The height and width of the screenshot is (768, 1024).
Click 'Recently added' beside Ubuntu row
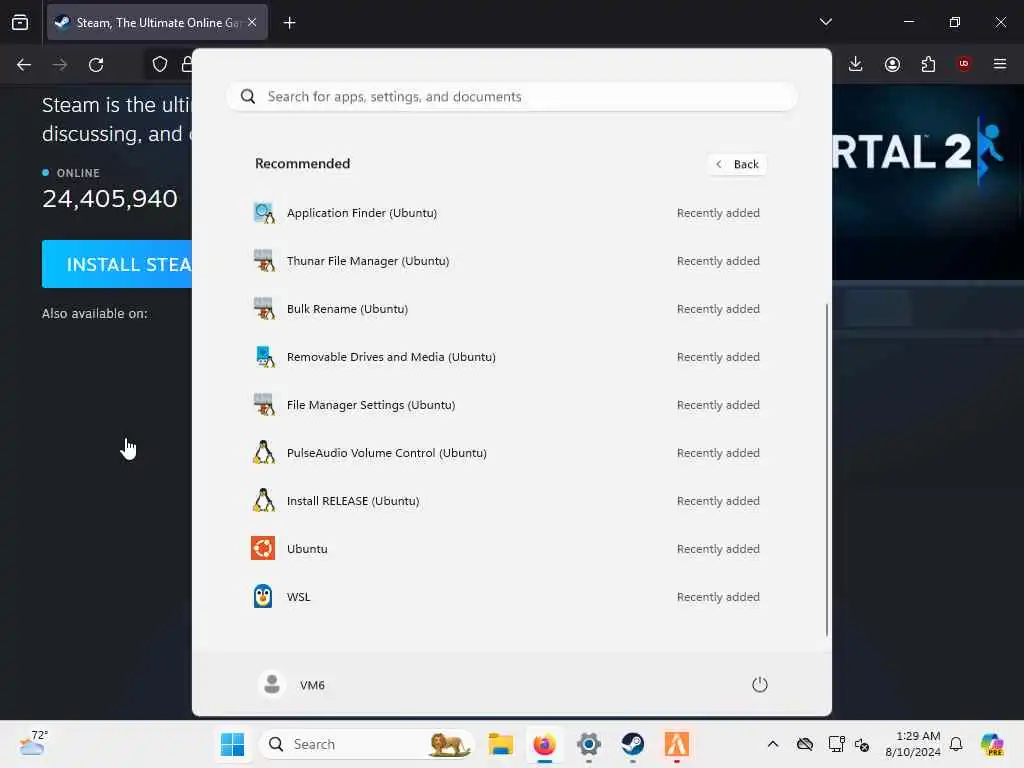(x=718, y=549)
